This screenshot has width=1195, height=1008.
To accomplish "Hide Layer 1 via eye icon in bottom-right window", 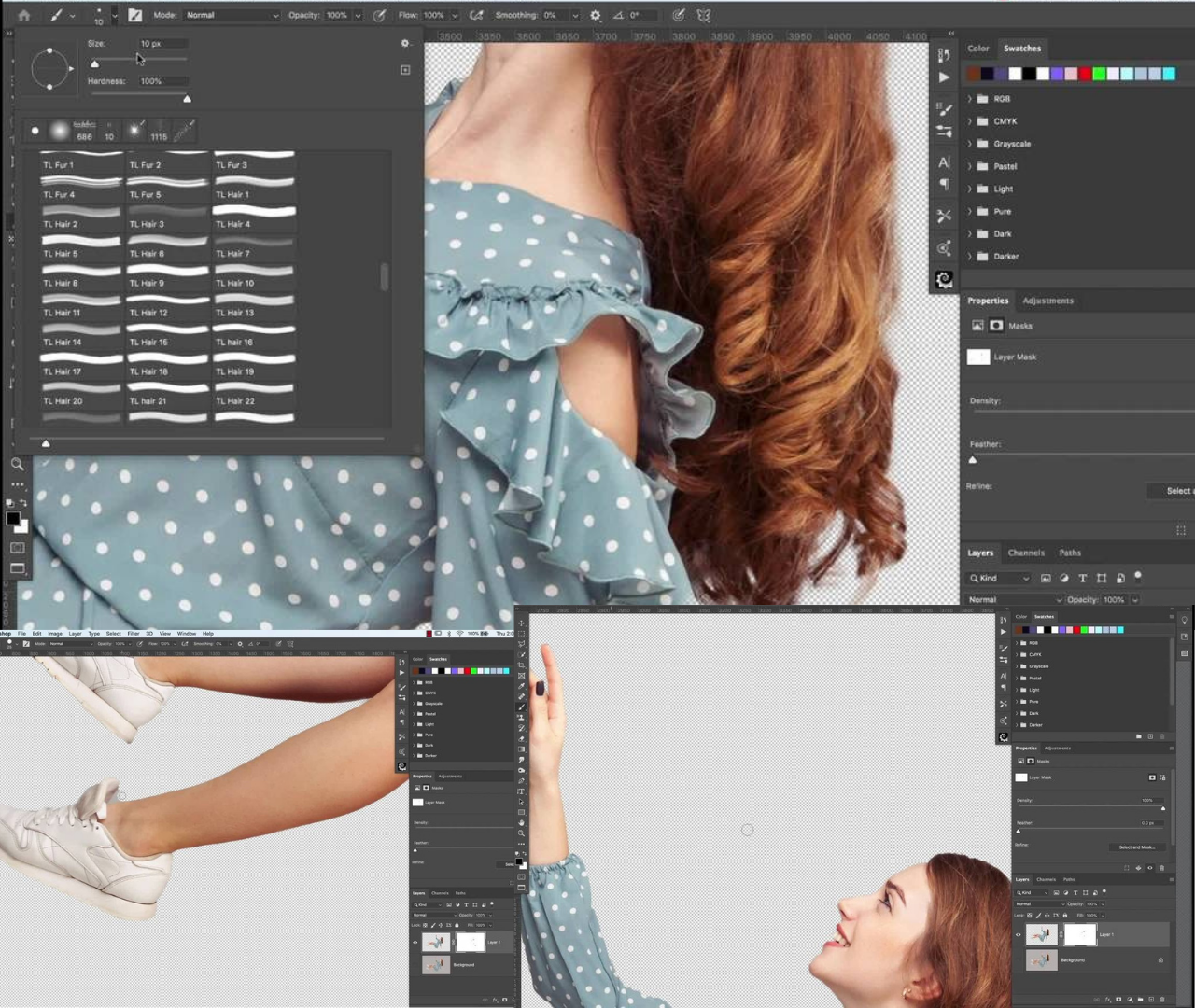I will click(1019, 934).
